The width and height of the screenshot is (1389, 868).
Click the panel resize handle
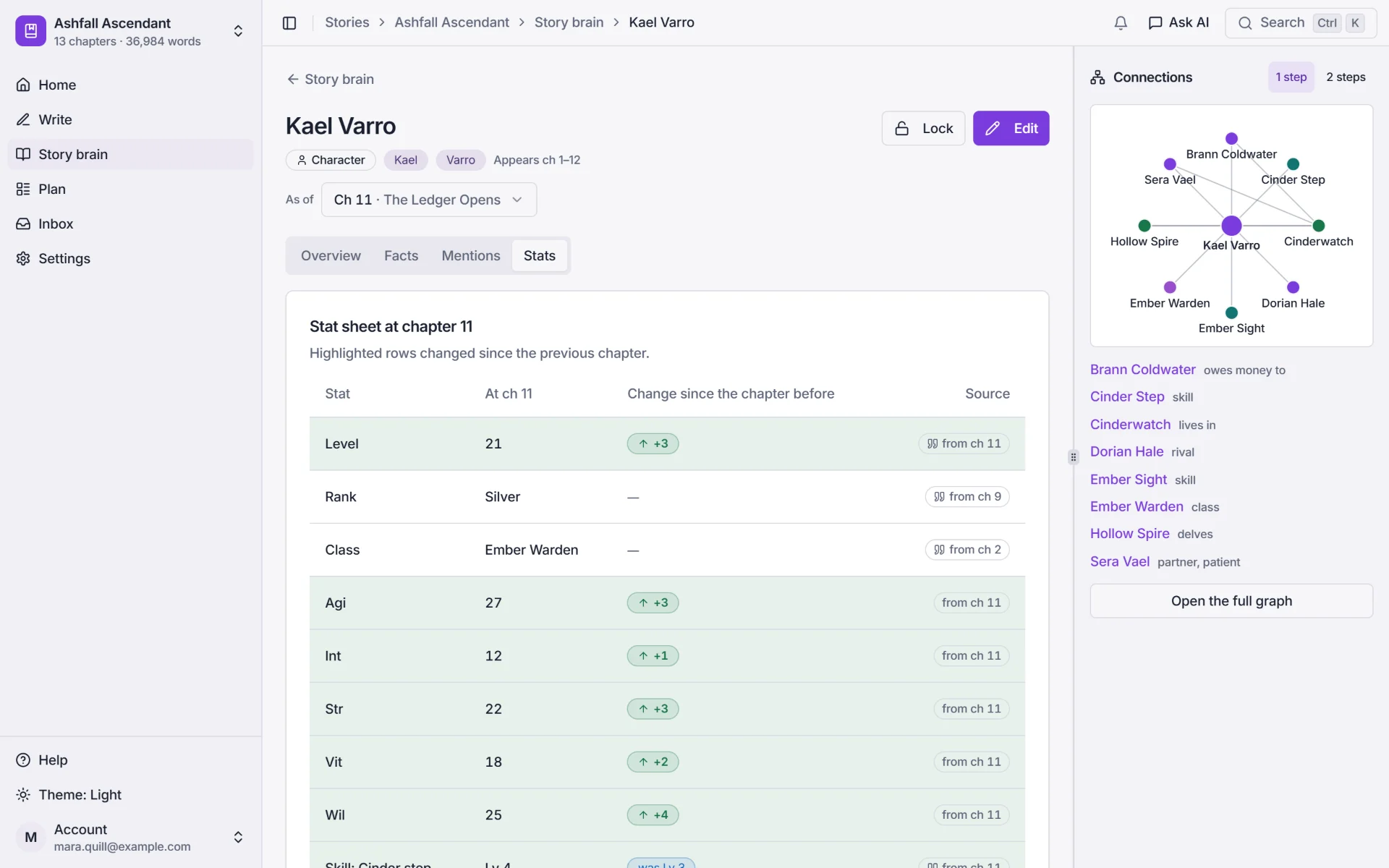pos(1074,457)
